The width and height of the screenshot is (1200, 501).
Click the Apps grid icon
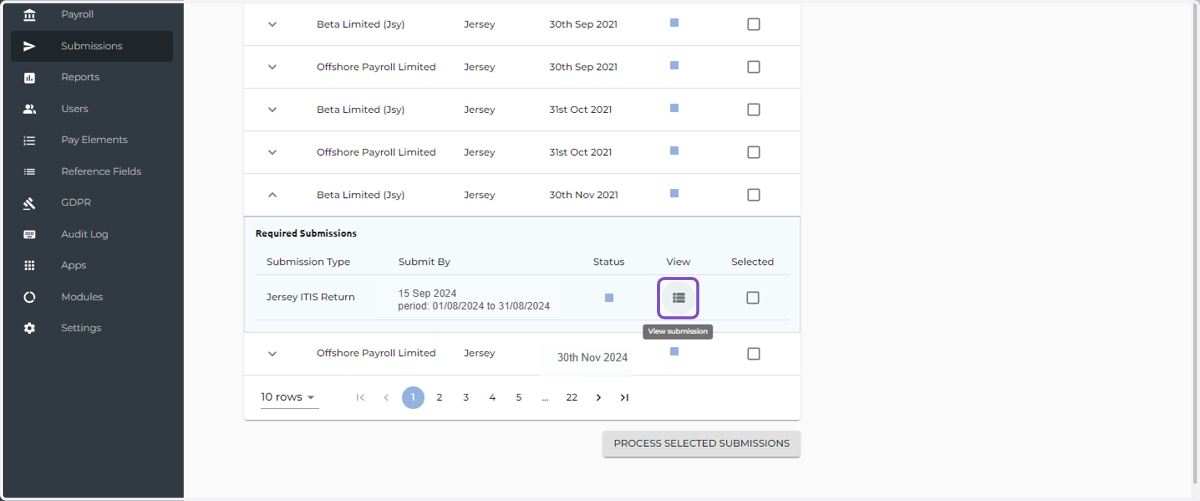pyautogui.click(x=29, y=265)
